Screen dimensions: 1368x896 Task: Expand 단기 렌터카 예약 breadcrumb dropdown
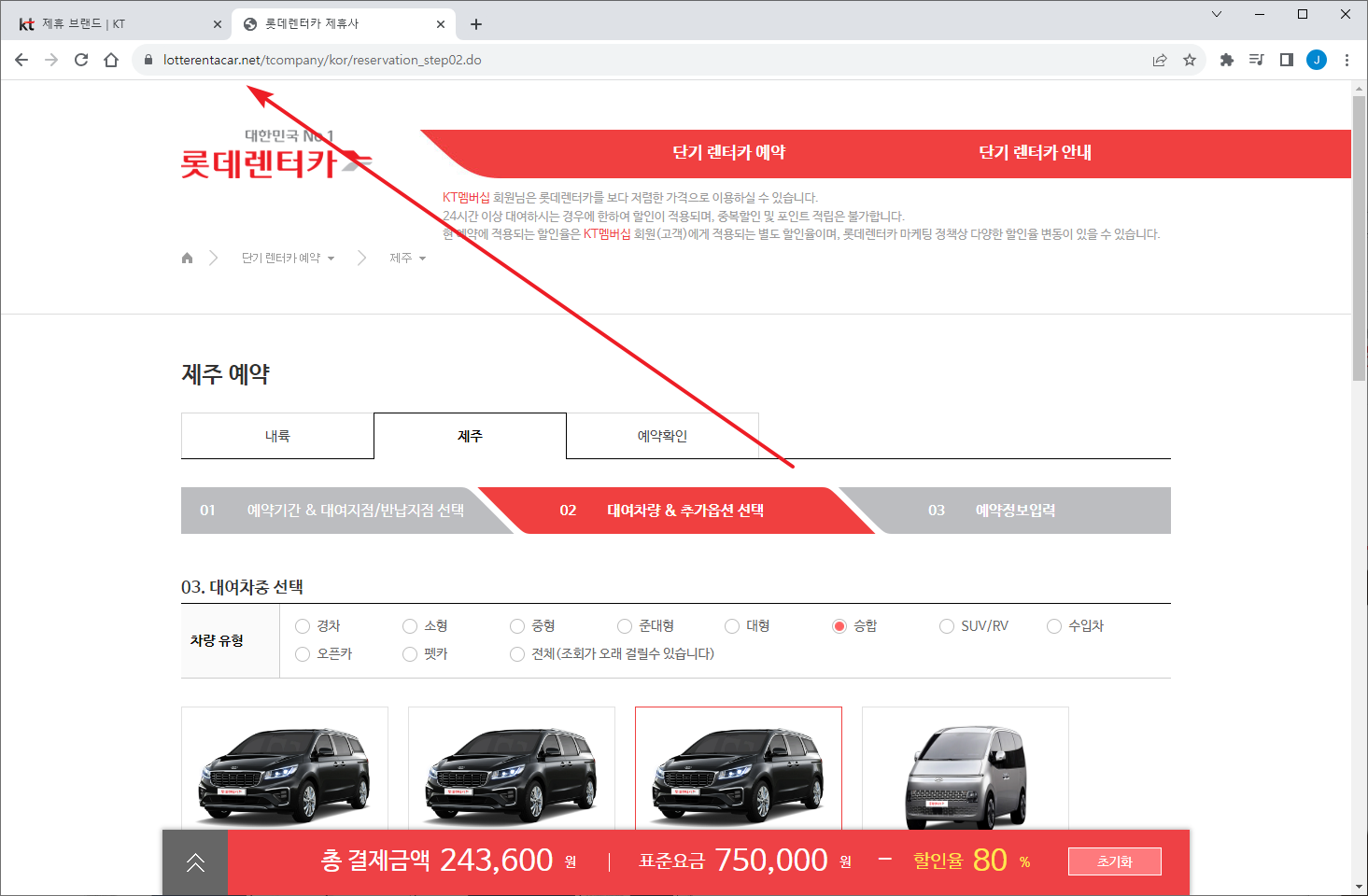click(289, 259)
